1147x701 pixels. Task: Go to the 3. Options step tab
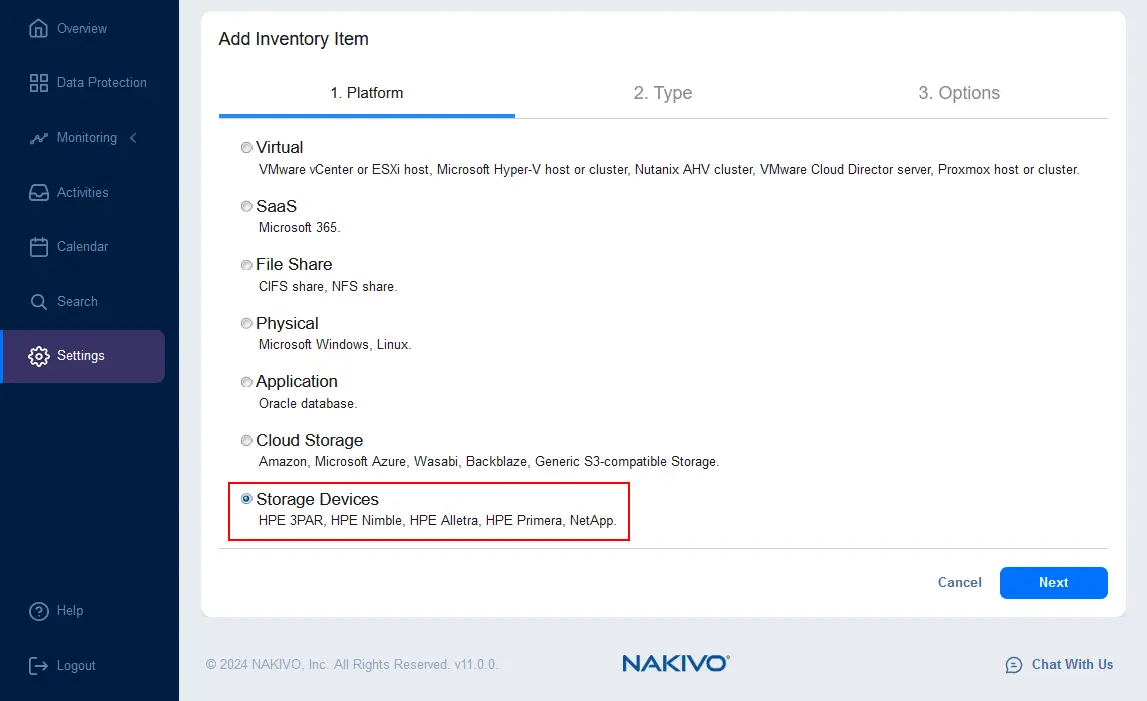(959, 93)
